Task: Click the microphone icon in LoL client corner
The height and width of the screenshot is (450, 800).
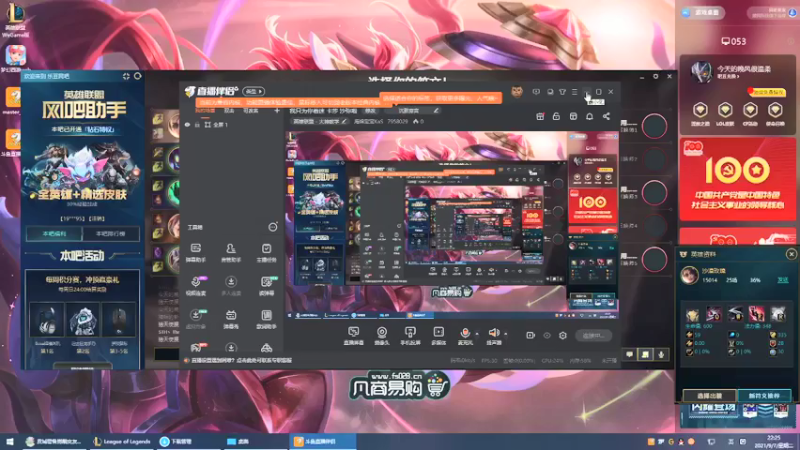Action: pyautogui.click(x=661, y=354)
